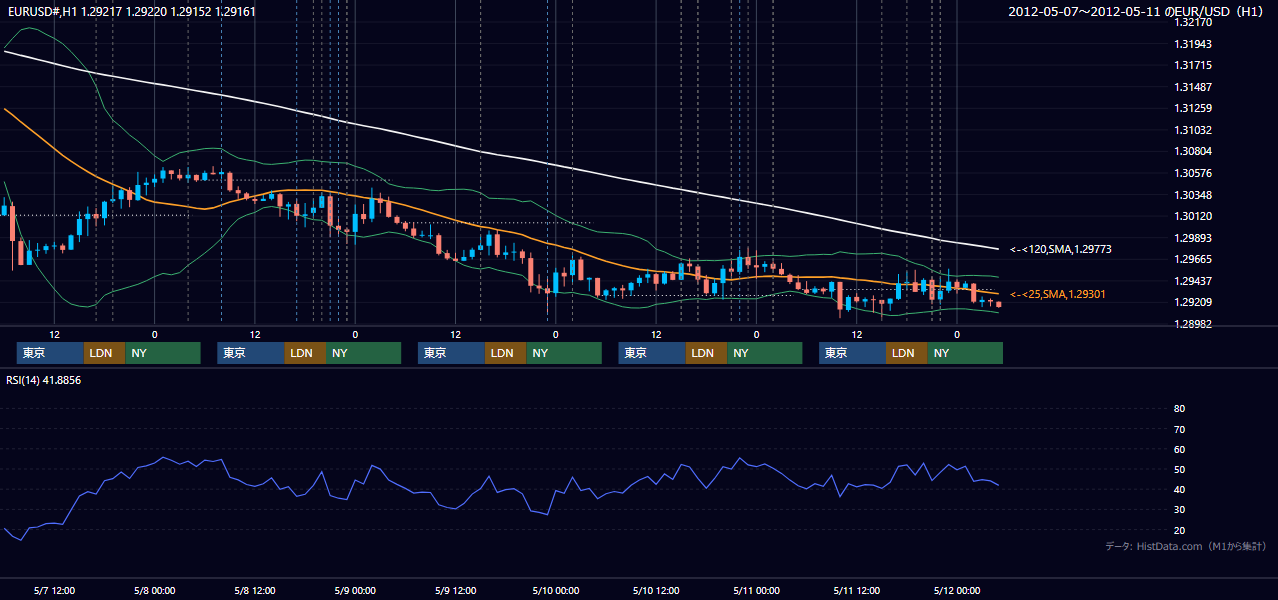The height and width of the screenshot is (600, 1278).
Task: Click the blue RSI indicator line
Action: (500, 492)
